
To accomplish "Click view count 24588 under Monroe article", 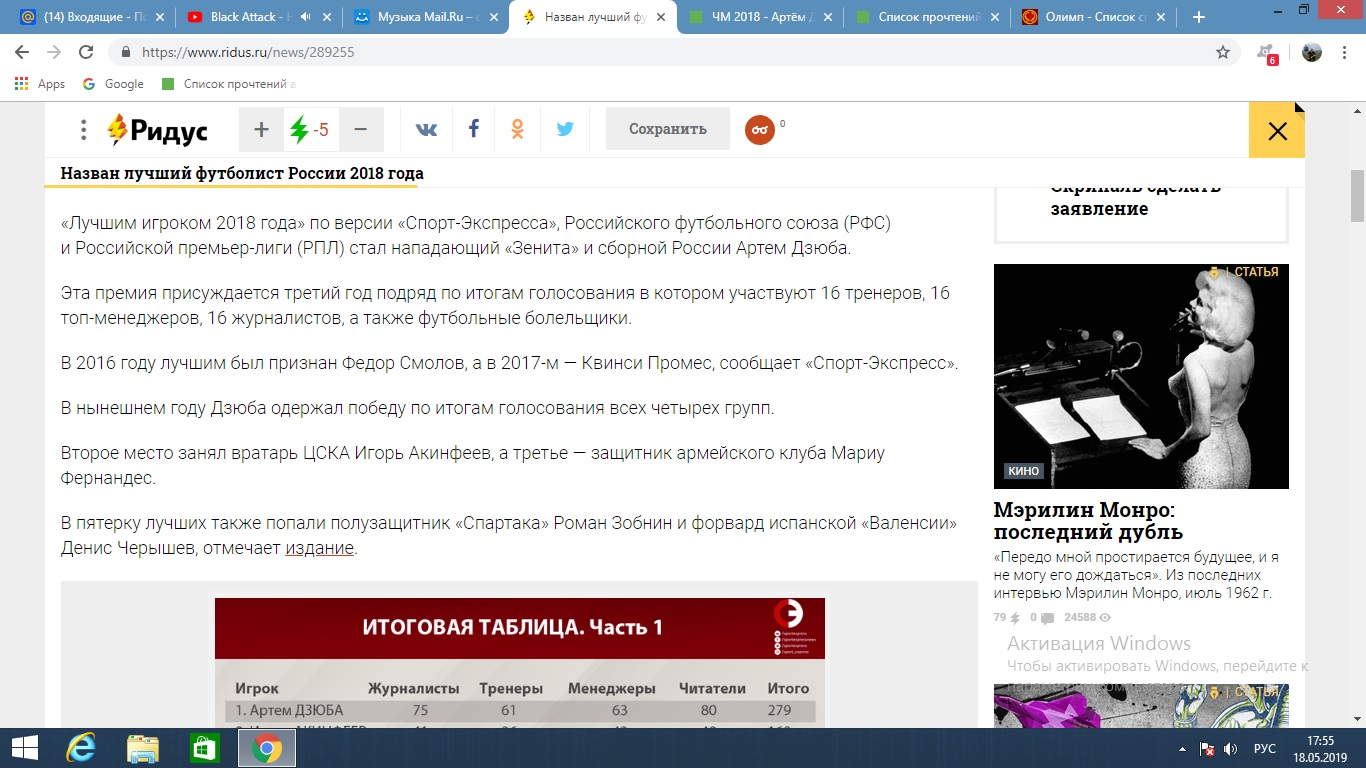I will [1088, 618].
